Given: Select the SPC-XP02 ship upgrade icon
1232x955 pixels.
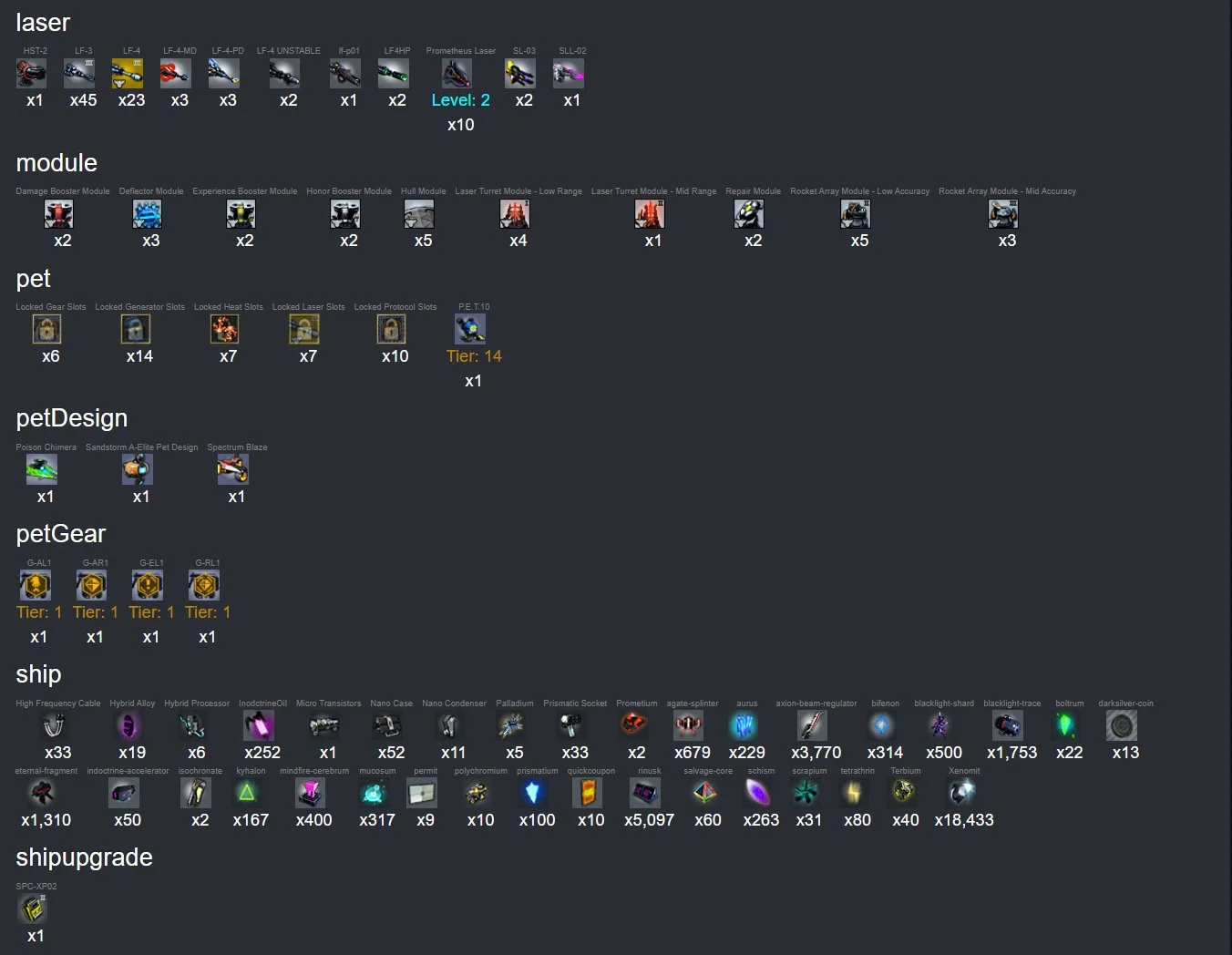Looking at the screenshot, I should [32, 909].
